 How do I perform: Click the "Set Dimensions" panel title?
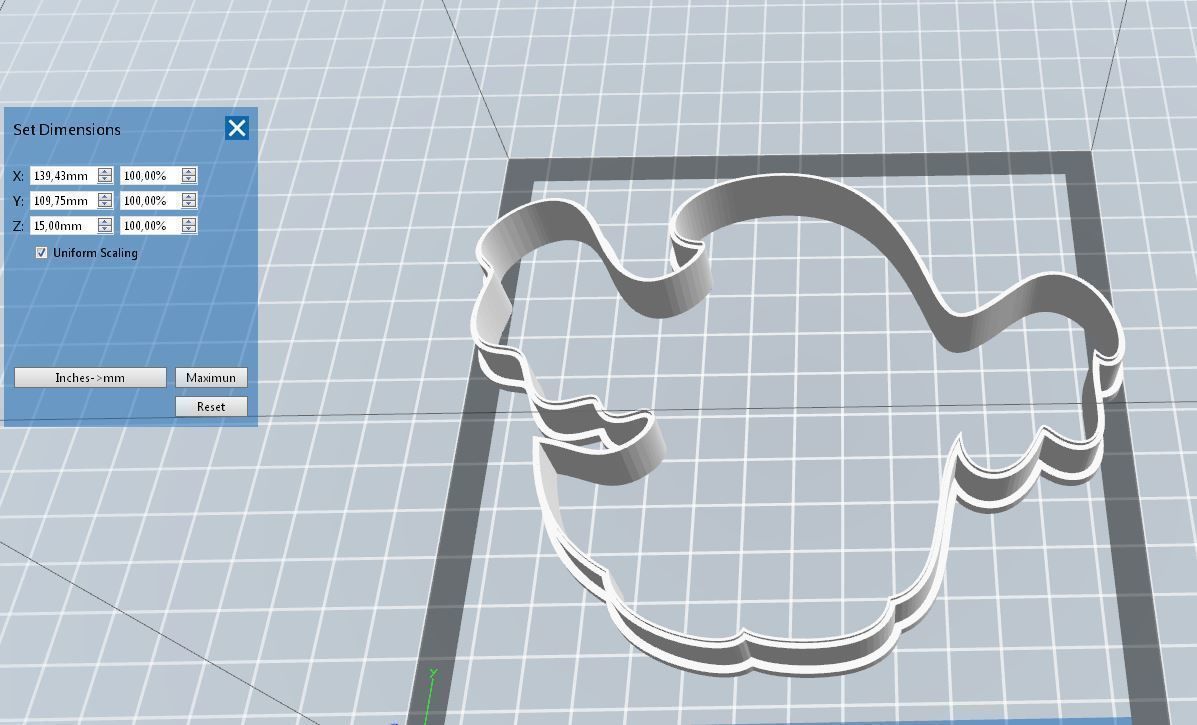[67, 130]
